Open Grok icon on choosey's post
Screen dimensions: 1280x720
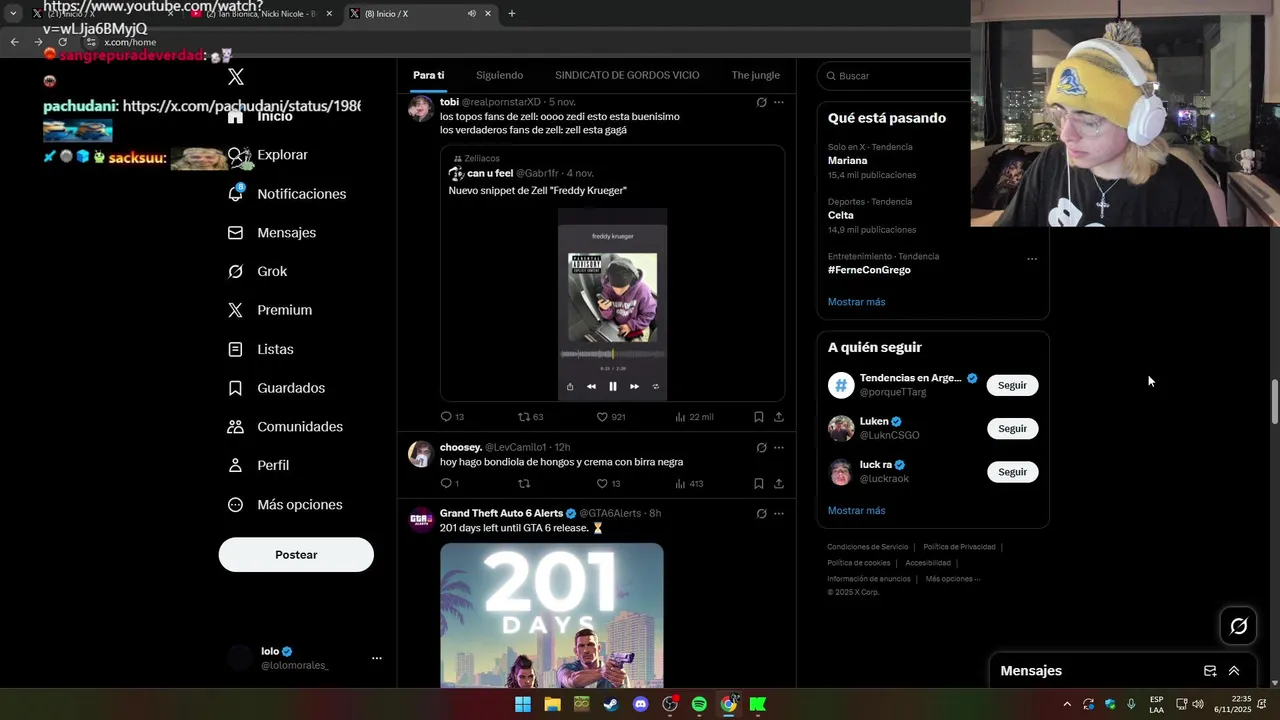click(761, 448)
